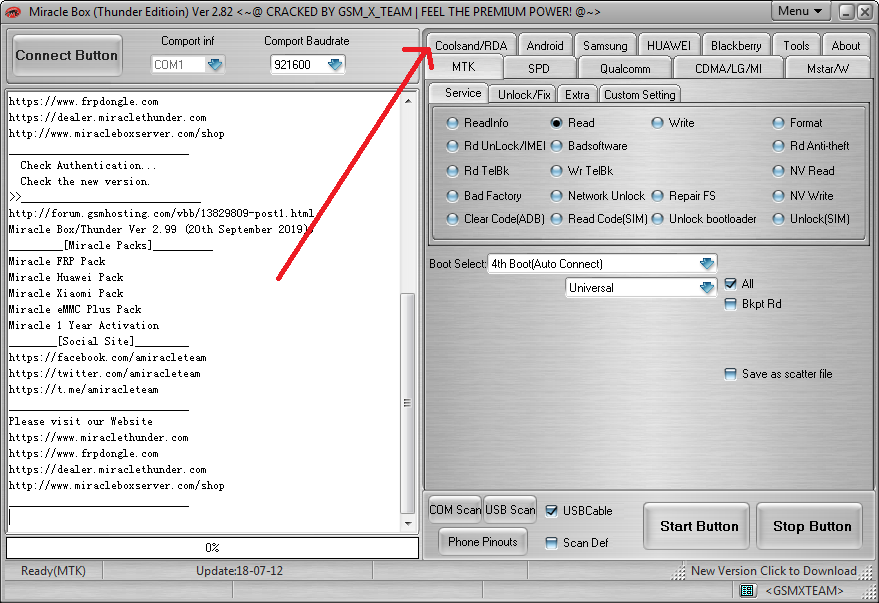Select the NV Read radio option
The height and width of the screenshot is (603, 879).
coord(778,170)
